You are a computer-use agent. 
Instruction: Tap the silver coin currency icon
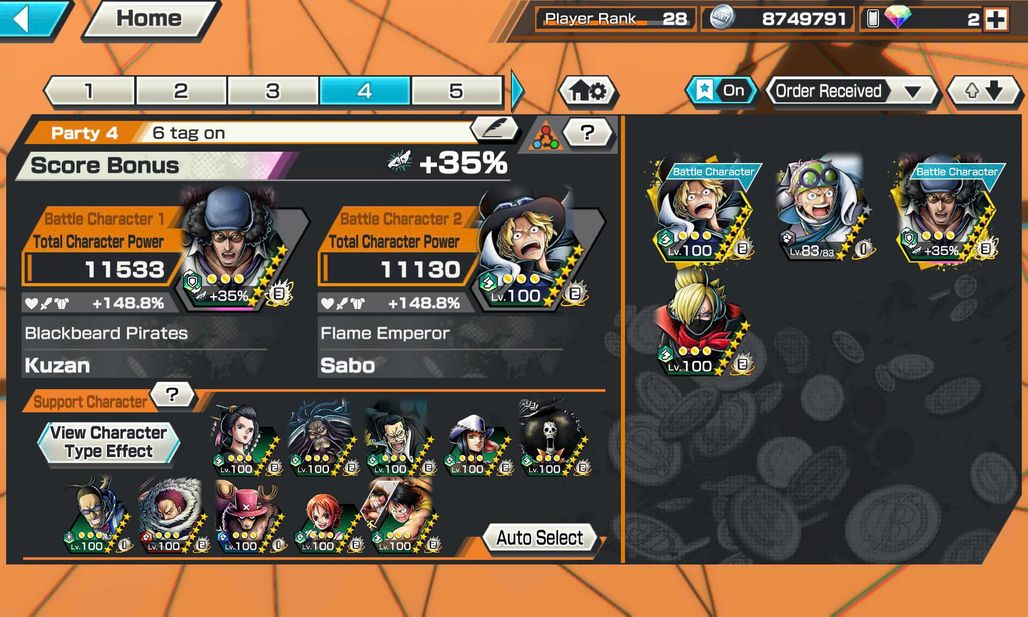[x=721, y=18]
